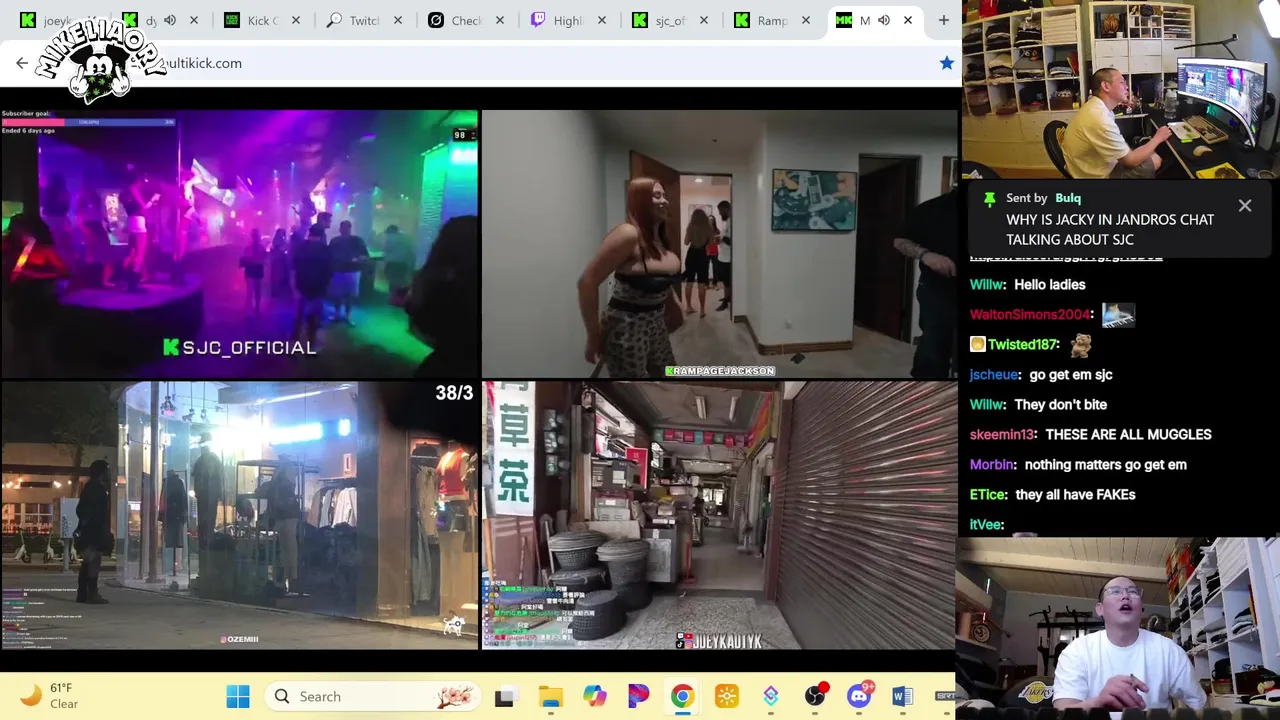The width and height of the screenshot is (1280, 720).
Task: Mute the active multikick tab audio
Action: pos(884,20)
